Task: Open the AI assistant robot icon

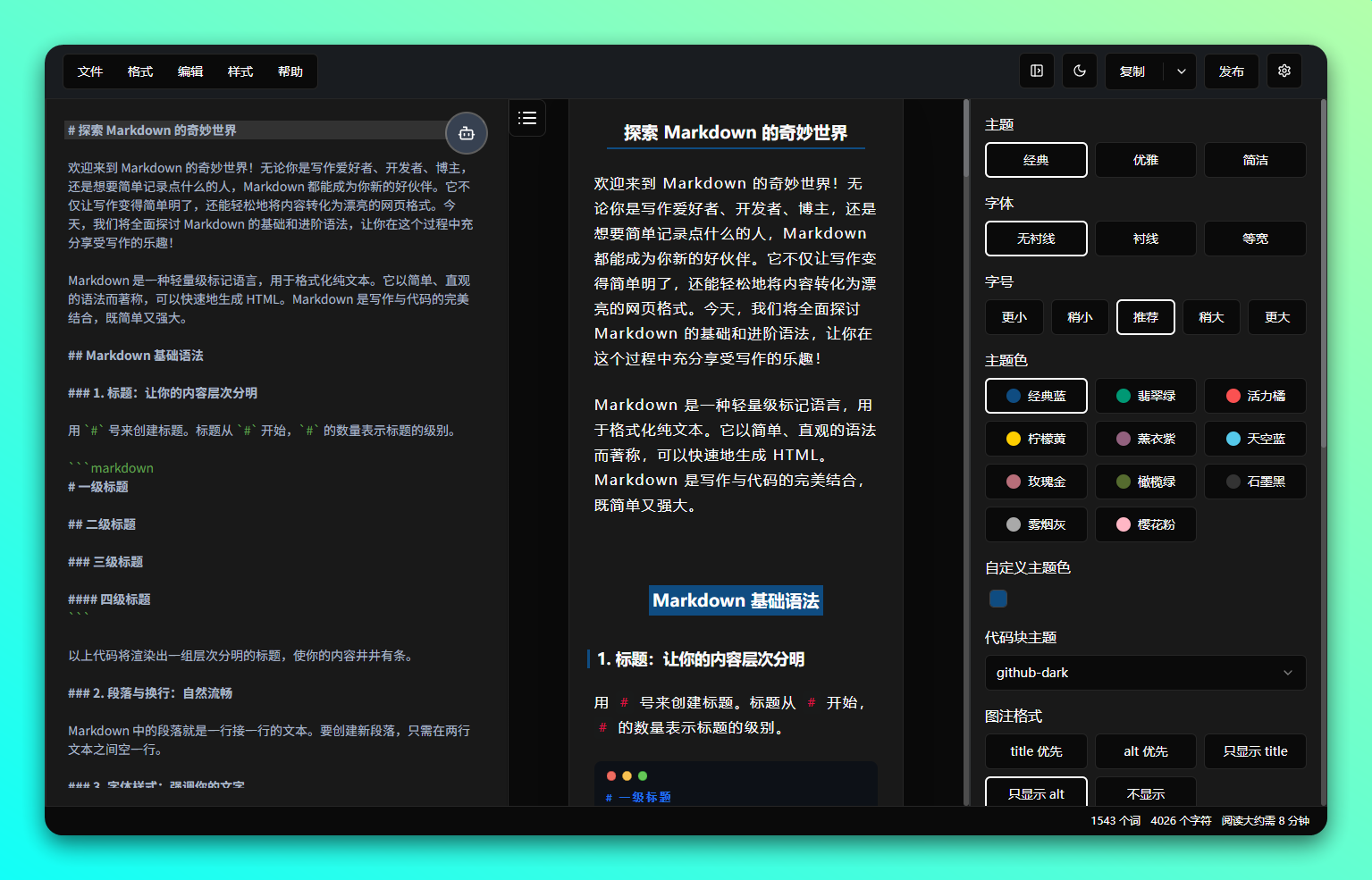Action: [x=467, y=133]
